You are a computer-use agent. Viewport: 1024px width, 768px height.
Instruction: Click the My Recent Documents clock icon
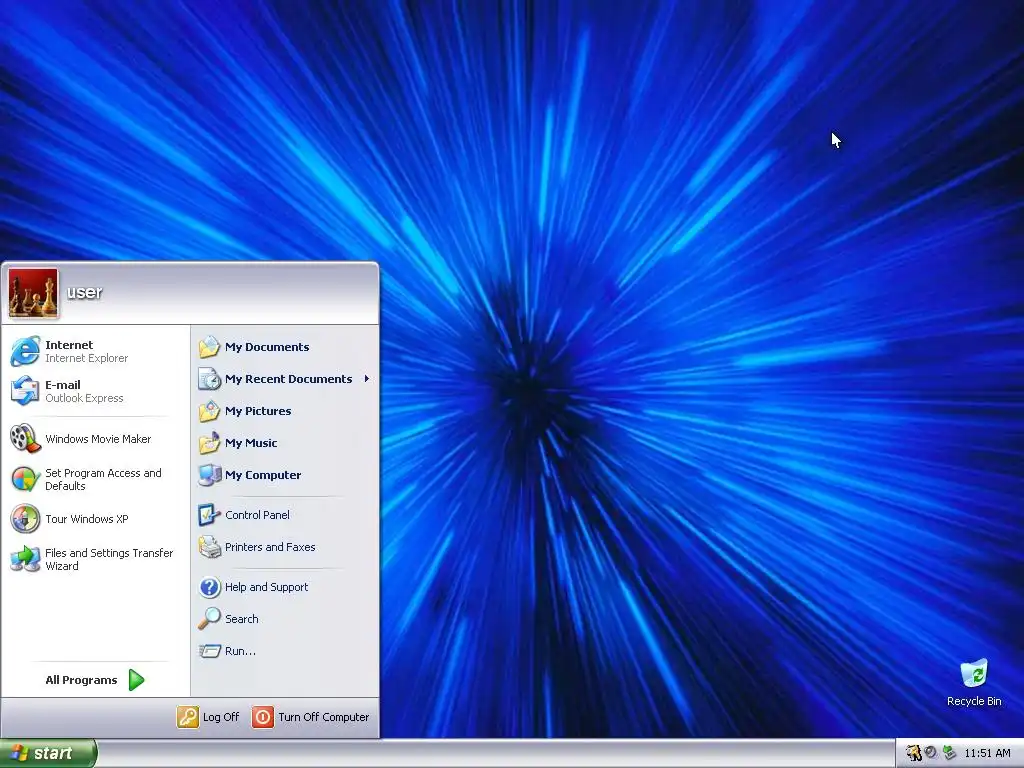[210, 379]
